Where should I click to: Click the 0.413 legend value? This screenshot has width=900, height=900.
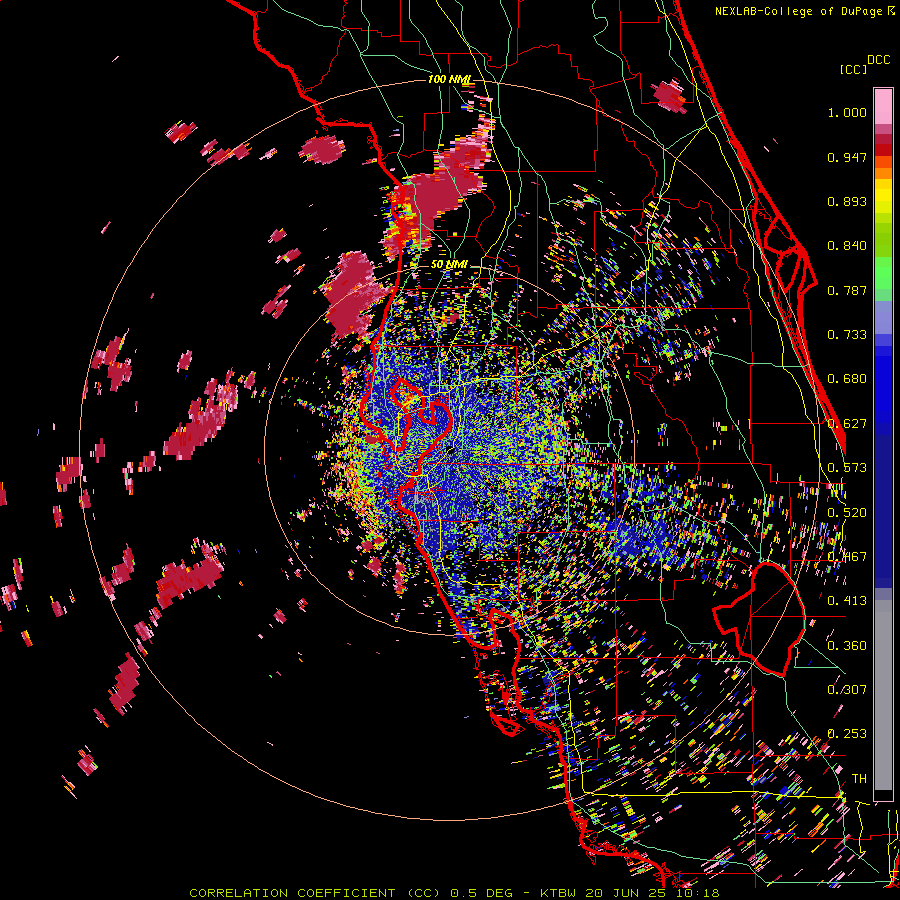[x=847, y=601]
